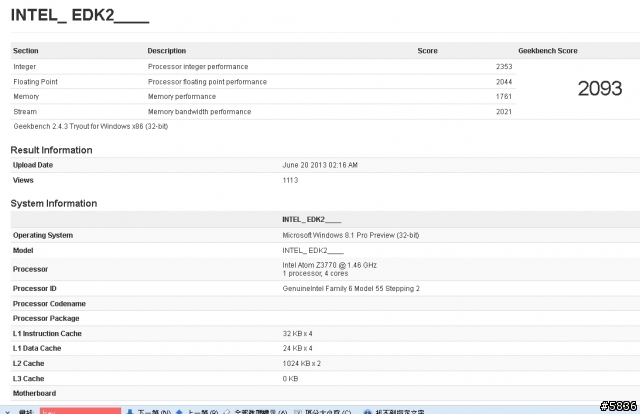Click the find-previous up arrow in find bar

179,412
